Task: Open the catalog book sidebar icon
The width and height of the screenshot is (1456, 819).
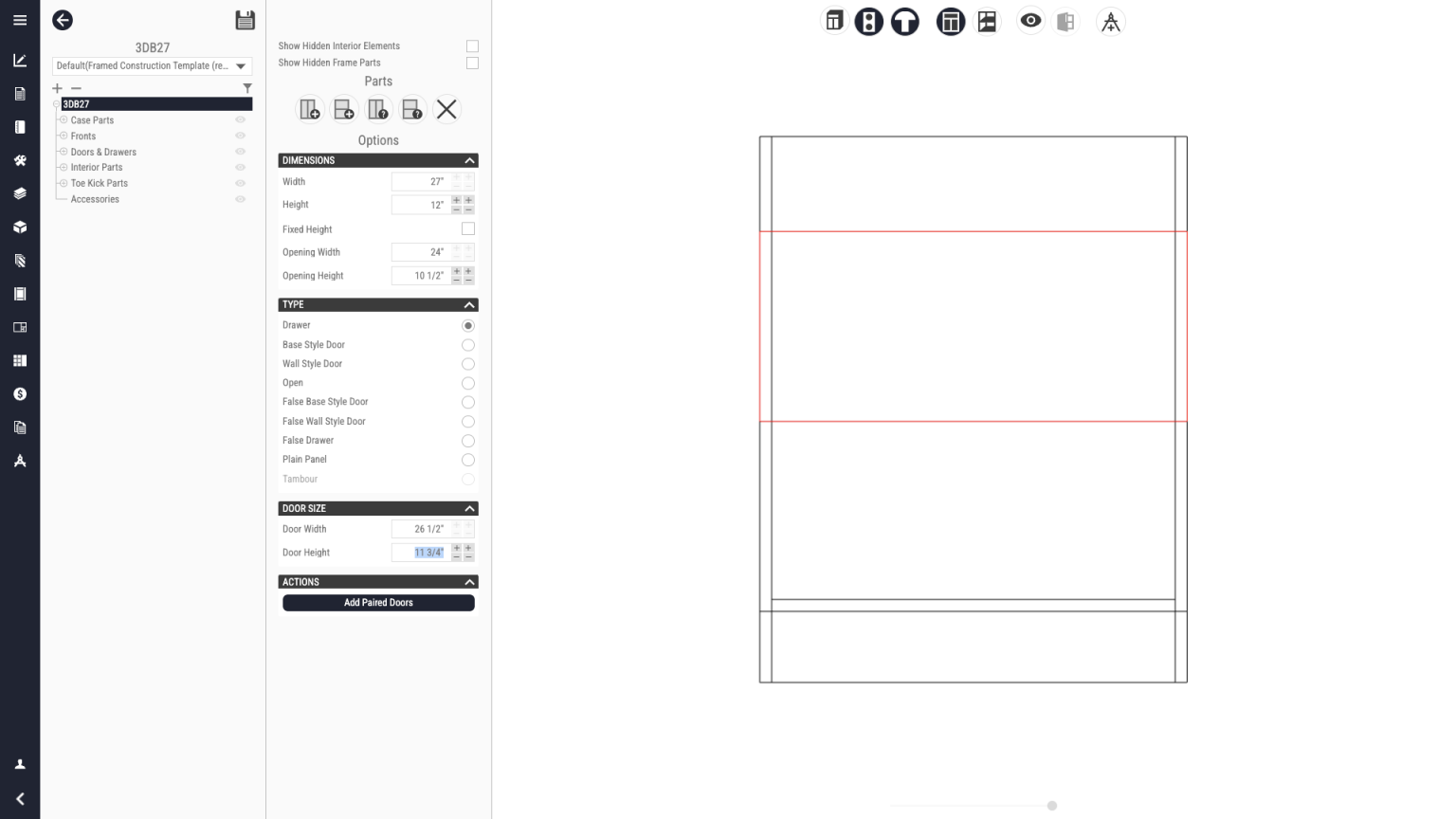Action: point(20,127)
